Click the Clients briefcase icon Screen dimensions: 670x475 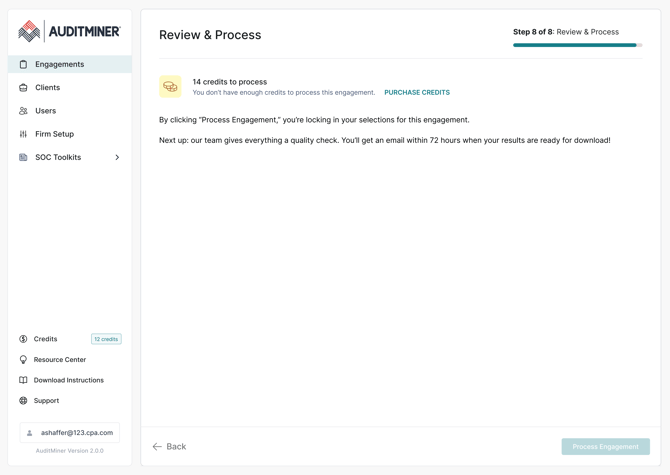(x=24, y=88)
